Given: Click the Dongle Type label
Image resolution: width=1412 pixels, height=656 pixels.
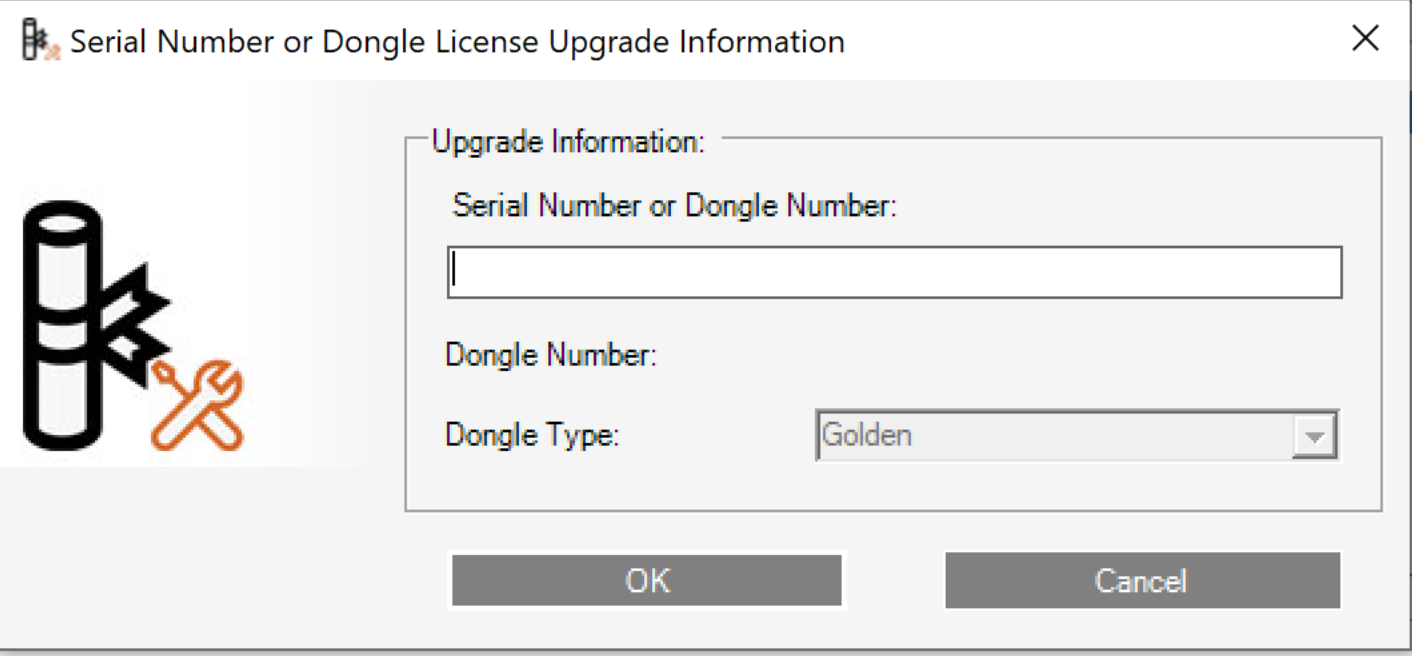Looking at the screenshot, I should [x=533, y=436].
